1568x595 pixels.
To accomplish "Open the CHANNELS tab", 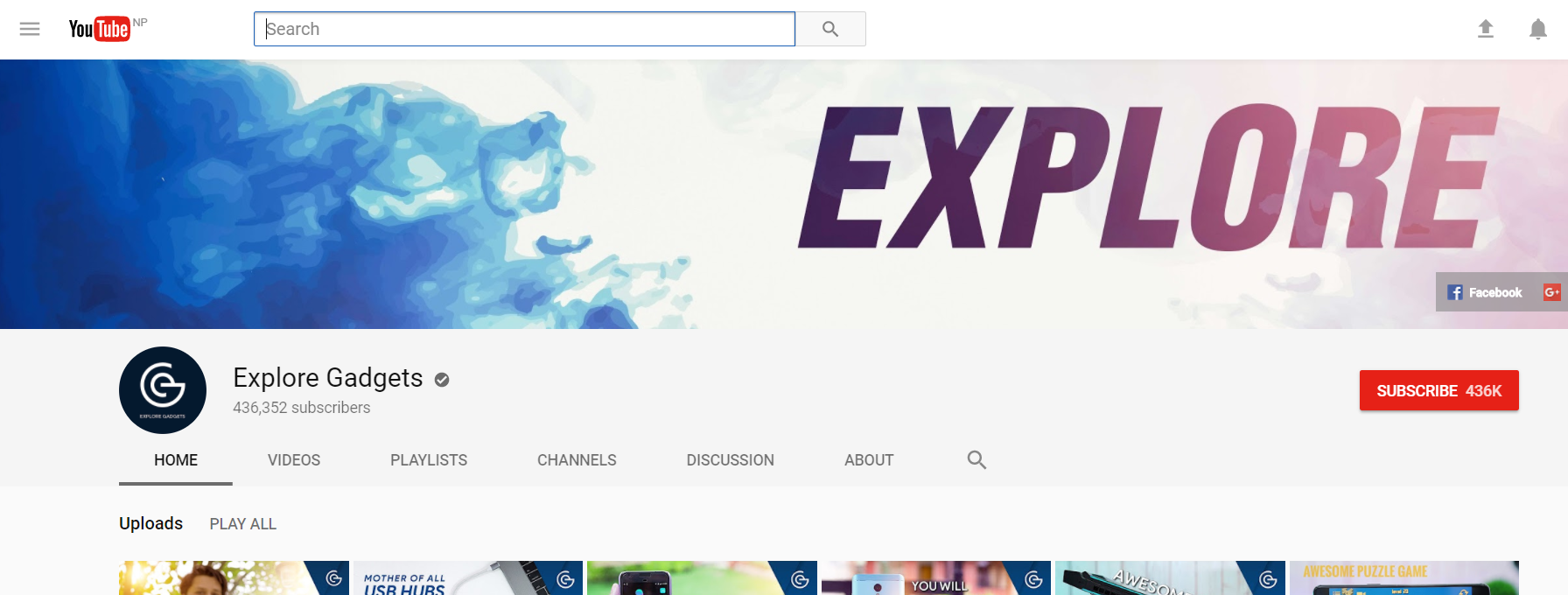I will point(577,460).
